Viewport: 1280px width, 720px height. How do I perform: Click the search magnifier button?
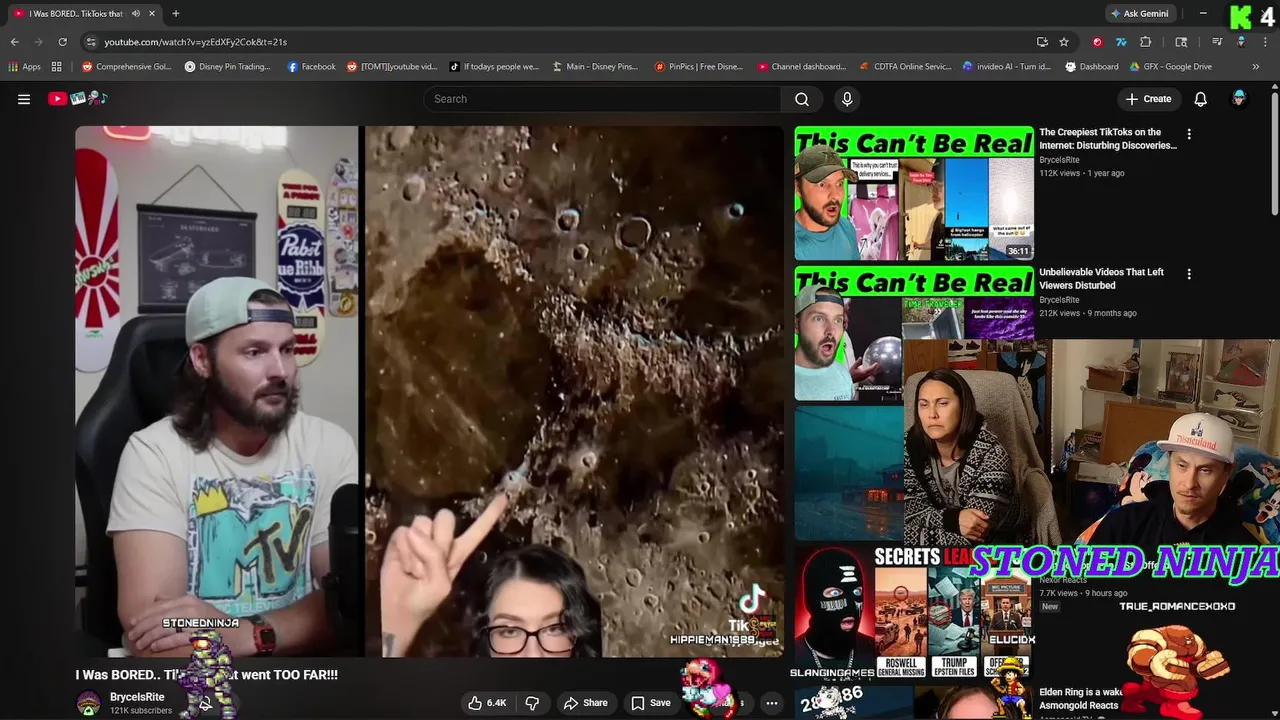click(x=802, y=99)
